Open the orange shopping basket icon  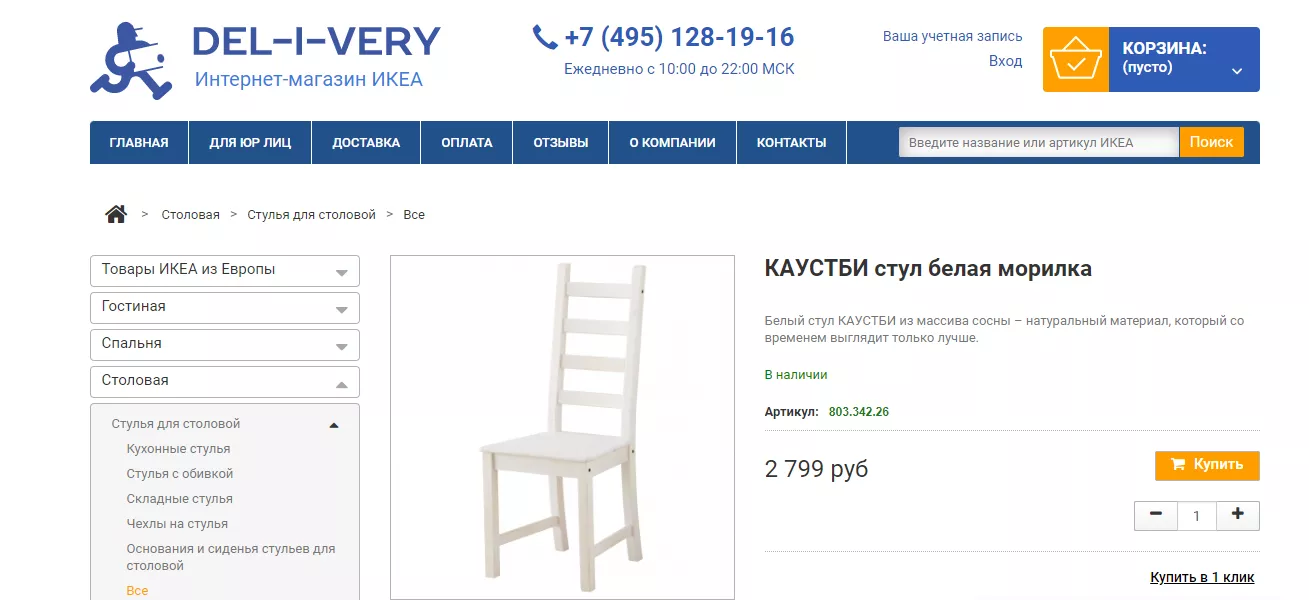(1076, 59)
